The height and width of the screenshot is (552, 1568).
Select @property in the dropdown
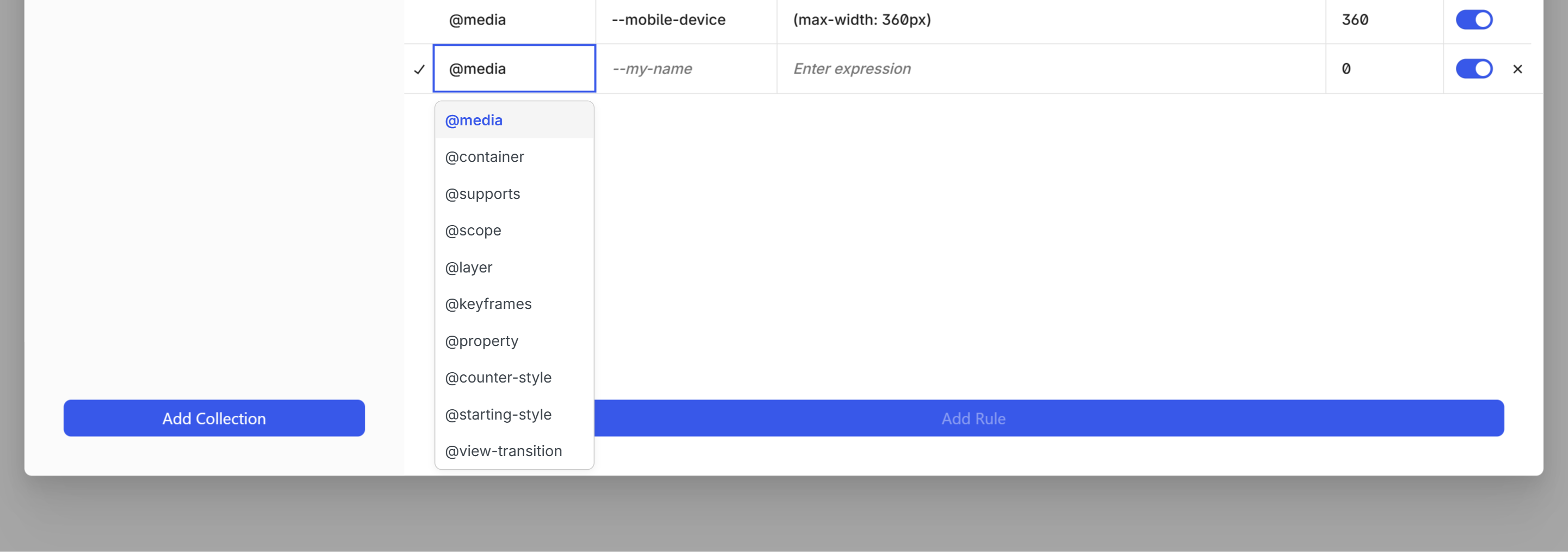tap(481, 341)
